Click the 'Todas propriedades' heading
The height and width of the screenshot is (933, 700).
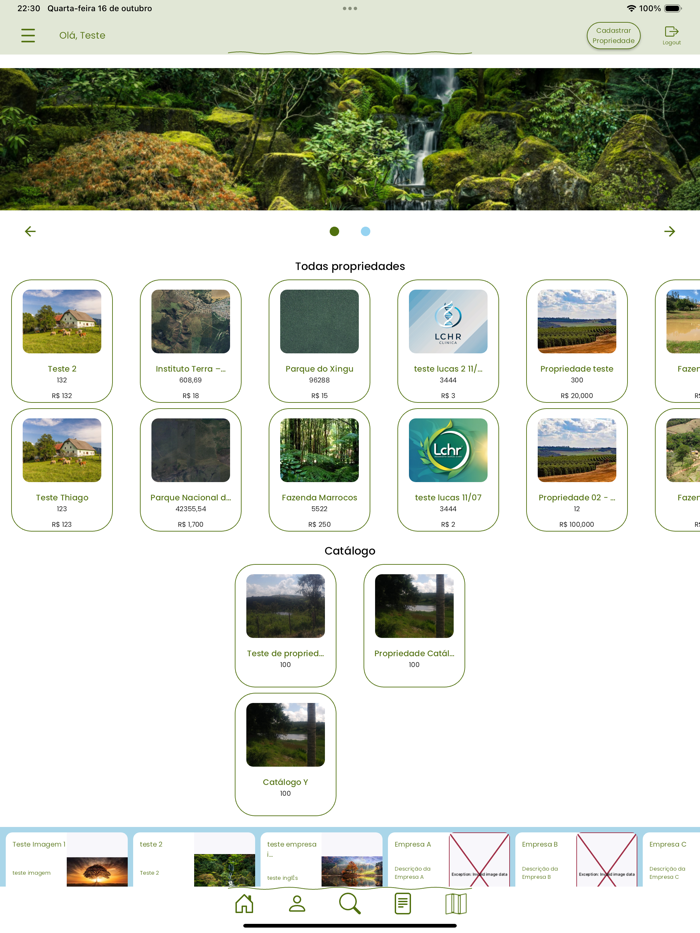click(350, 266)
